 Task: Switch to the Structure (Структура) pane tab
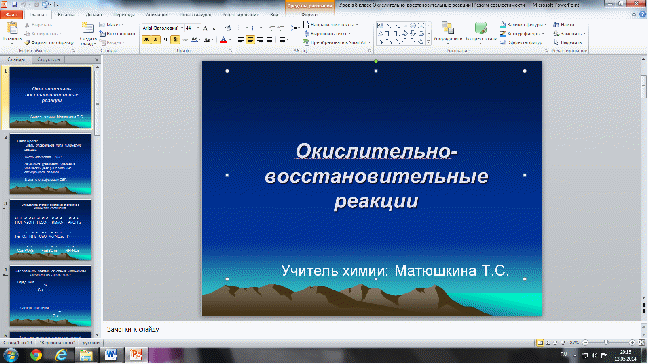[x=49, y=60]
